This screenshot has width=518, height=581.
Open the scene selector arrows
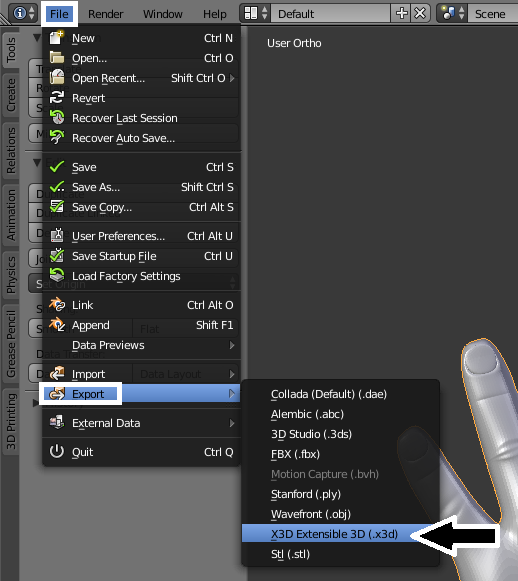click(x=462, y=14)
